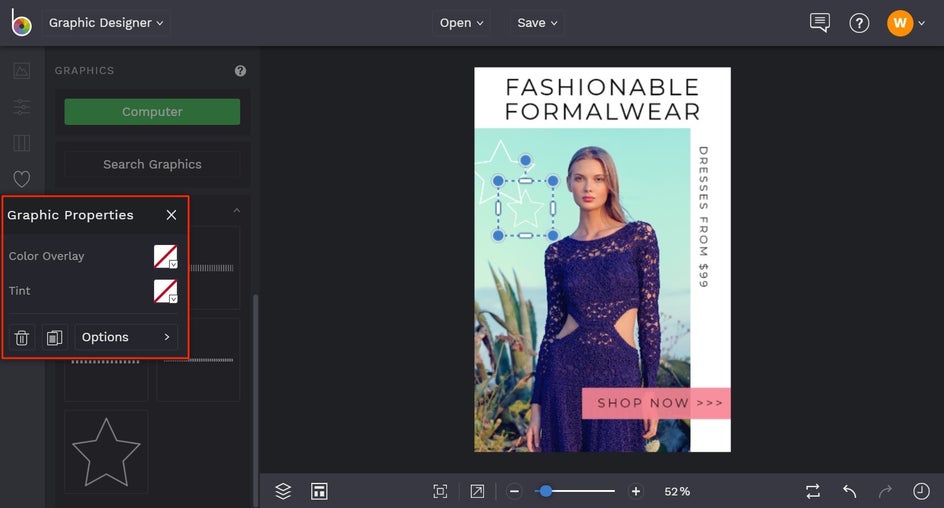Screen dimensions: 944x508
Task: Click the feedback chat bubble icon
Action: tap(820, 23)
